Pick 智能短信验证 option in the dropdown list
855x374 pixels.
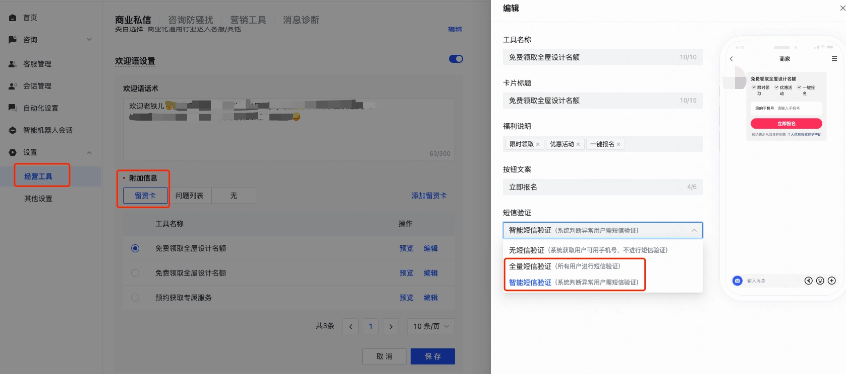point(603,282)
